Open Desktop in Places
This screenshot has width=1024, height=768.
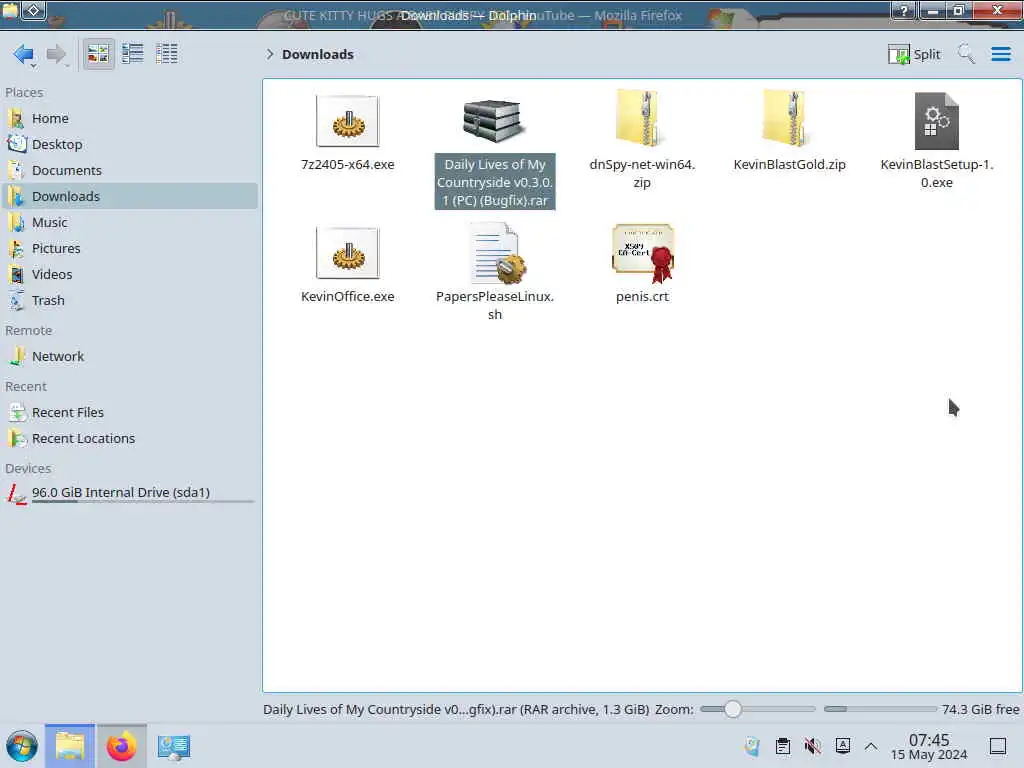[x=130, y=144]
